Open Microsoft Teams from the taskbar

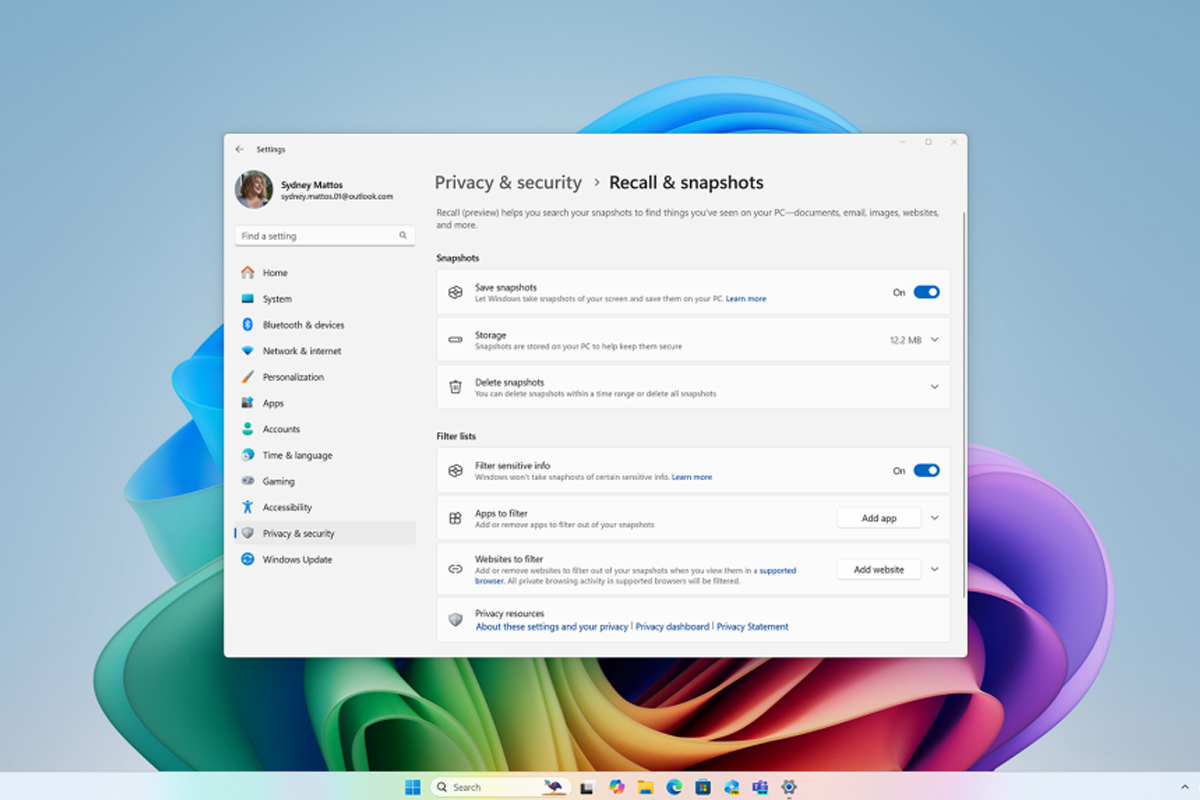point(760,787)
